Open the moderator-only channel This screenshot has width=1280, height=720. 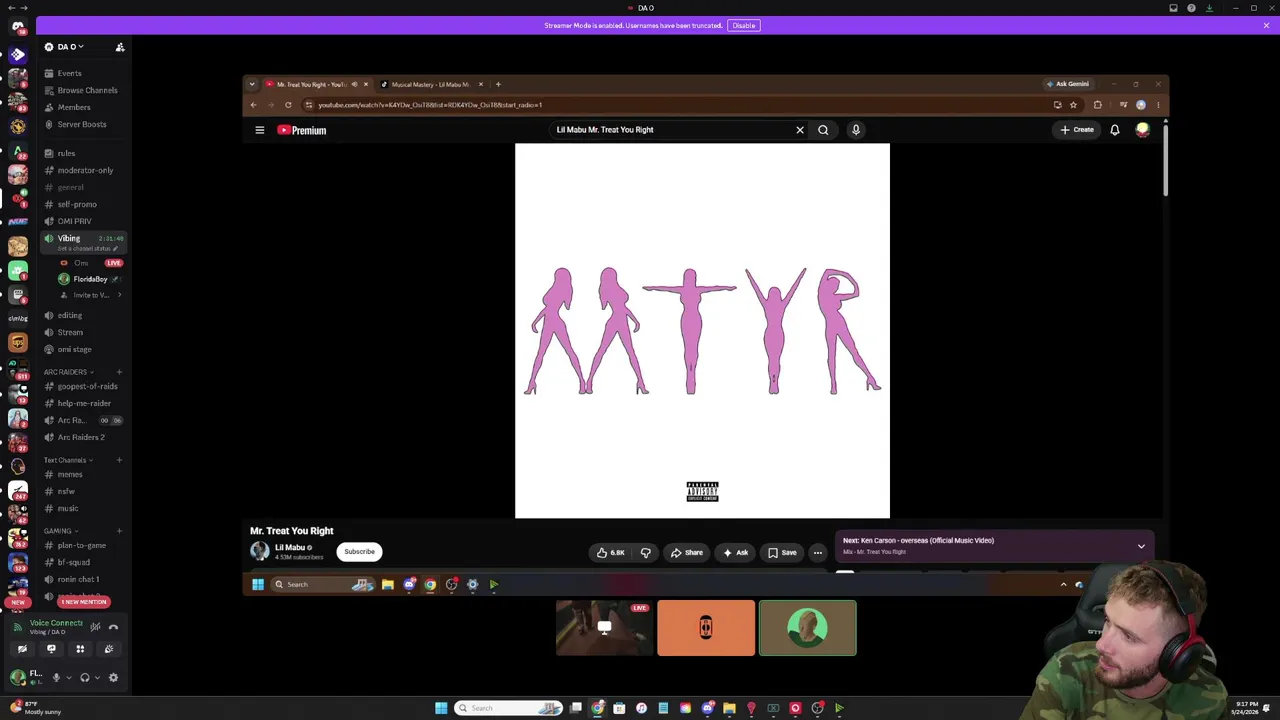click(x=85, y=170)
